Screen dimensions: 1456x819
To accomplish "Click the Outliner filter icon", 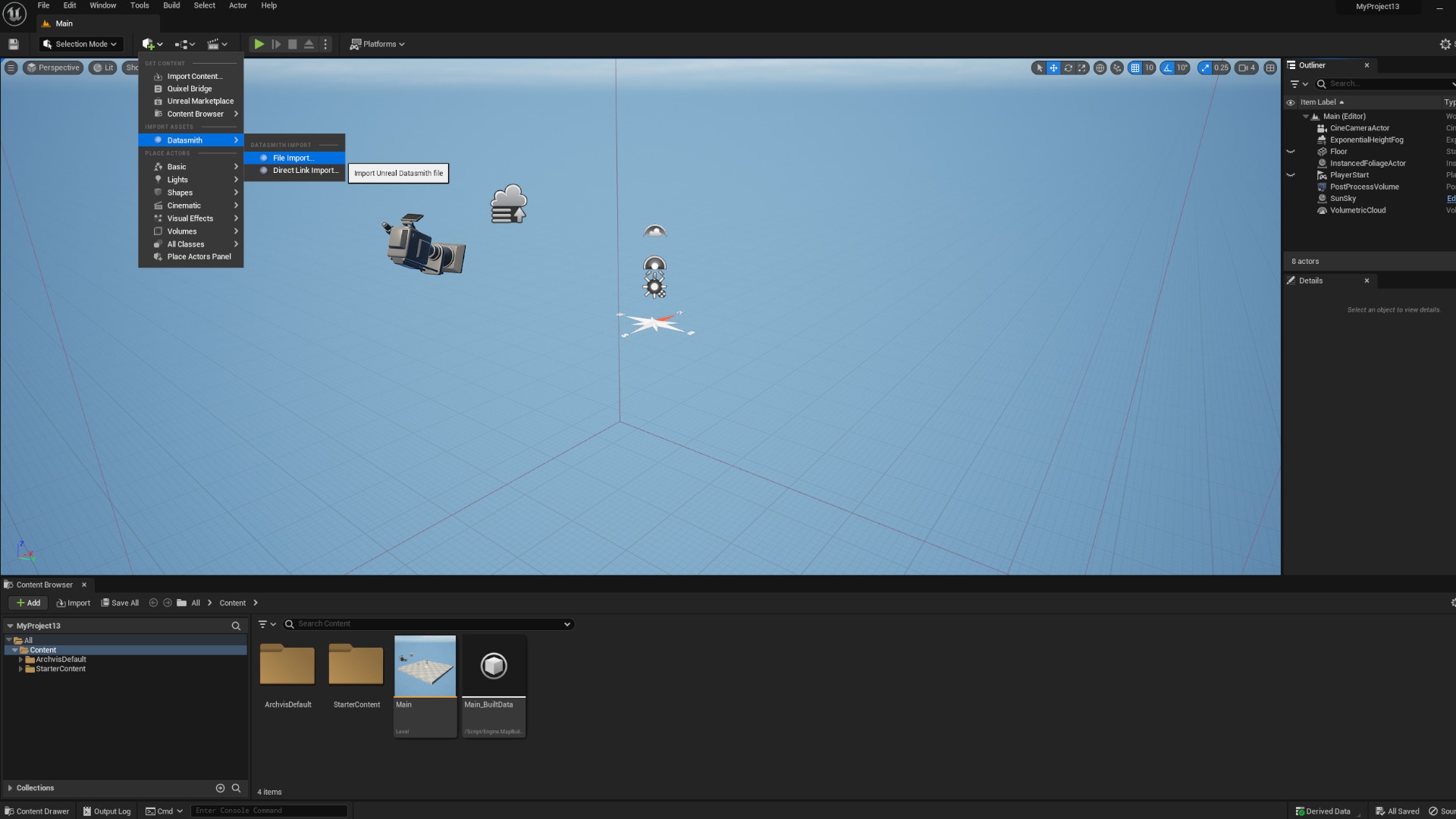I will [1295, 84].
